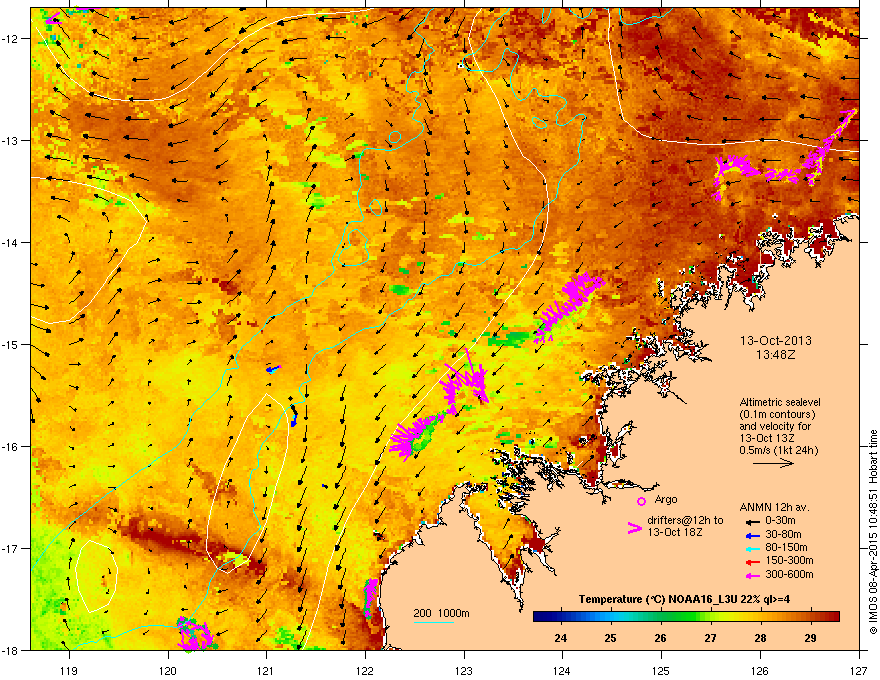Click the '200 1000m' contour depth label
880x680 pixels.
pos(442,613)
